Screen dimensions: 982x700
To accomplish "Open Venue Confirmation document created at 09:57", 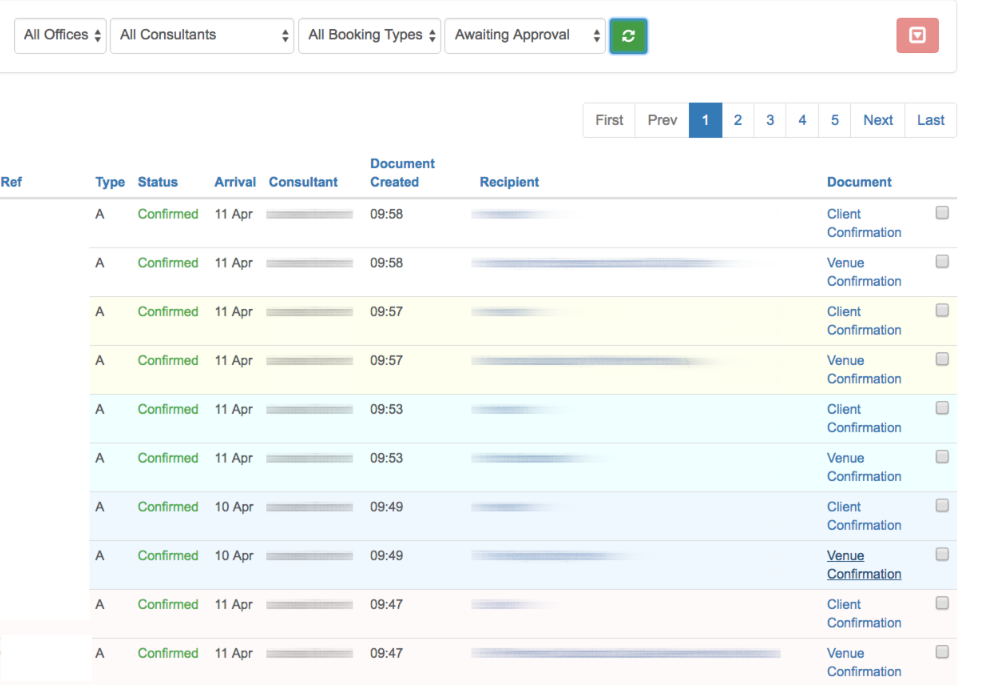I will pyautogui.click(x=864, y=370).
